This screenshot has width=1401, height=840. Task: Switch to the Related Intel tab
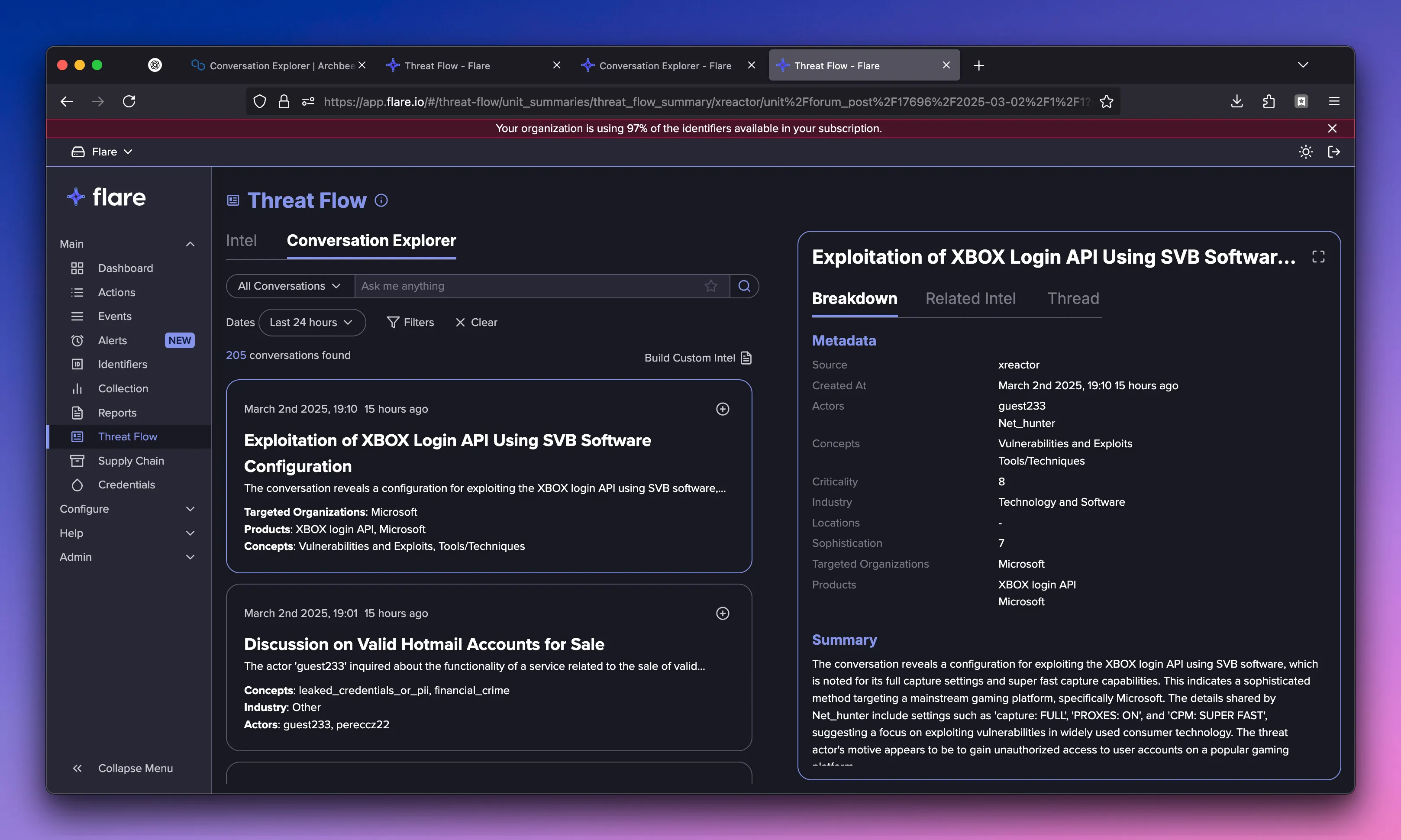[970, 298]
